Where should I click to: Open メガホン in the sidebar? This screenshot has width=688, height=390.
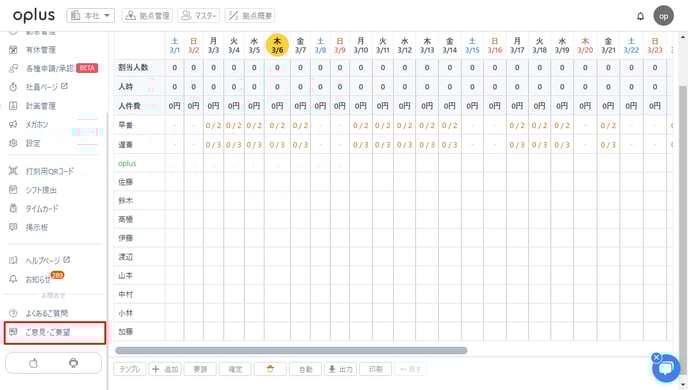click(37, 125)
